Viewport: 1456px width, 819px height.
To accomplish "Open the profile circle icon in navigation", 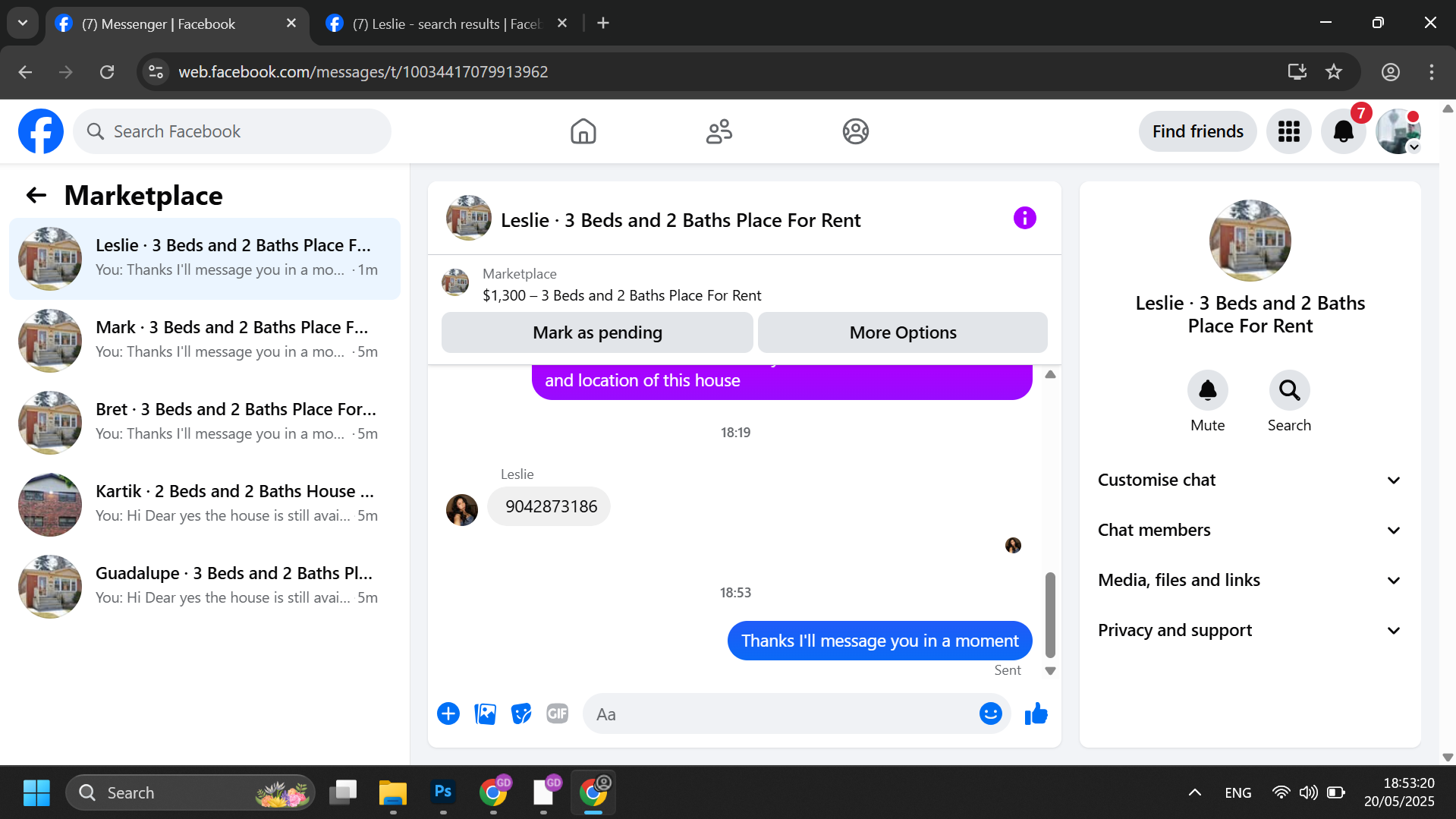I will pyautogui.click(x=855, y=131).
